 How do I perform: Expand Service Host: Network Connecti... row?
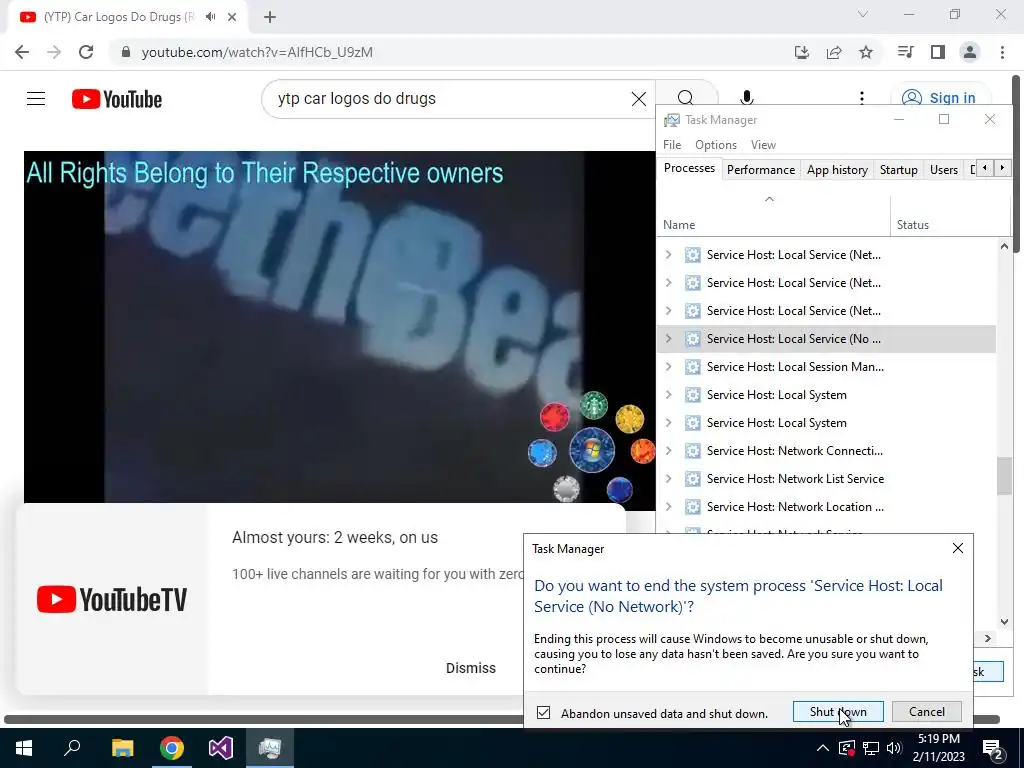[x=668, y=451]
